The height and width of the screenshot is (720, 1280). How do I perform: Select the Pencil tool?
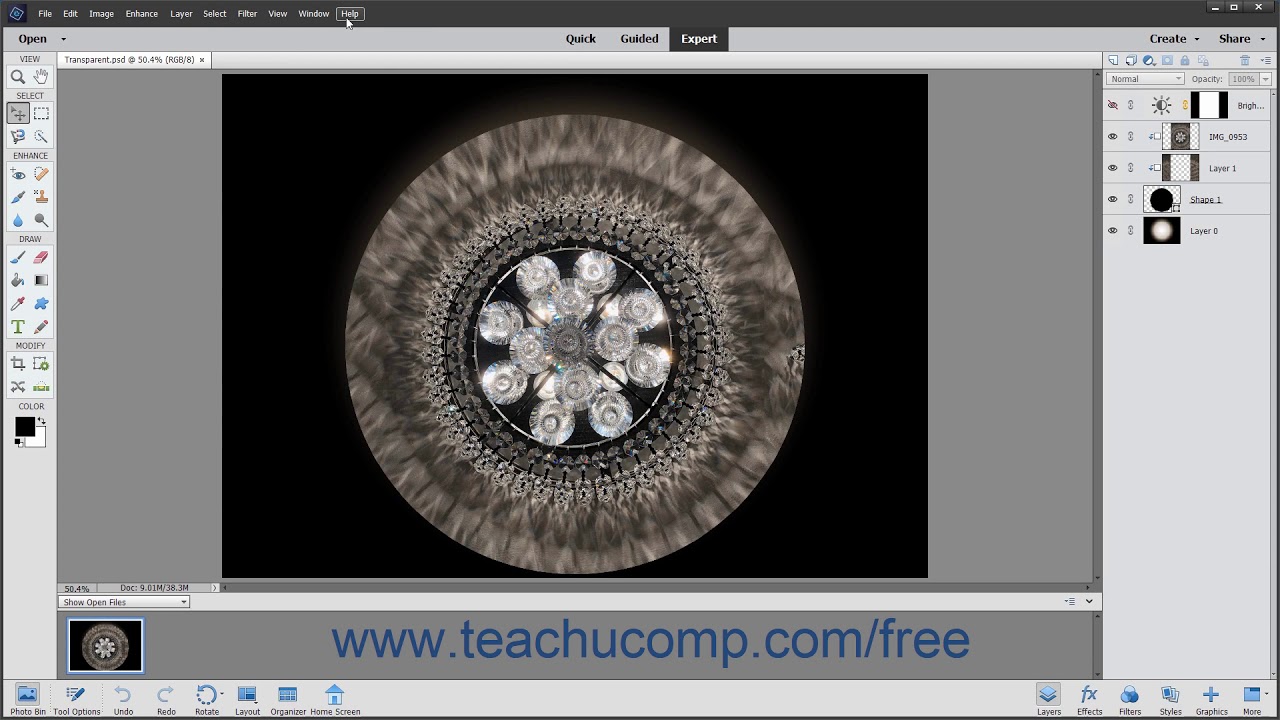[x=41, y=327]
